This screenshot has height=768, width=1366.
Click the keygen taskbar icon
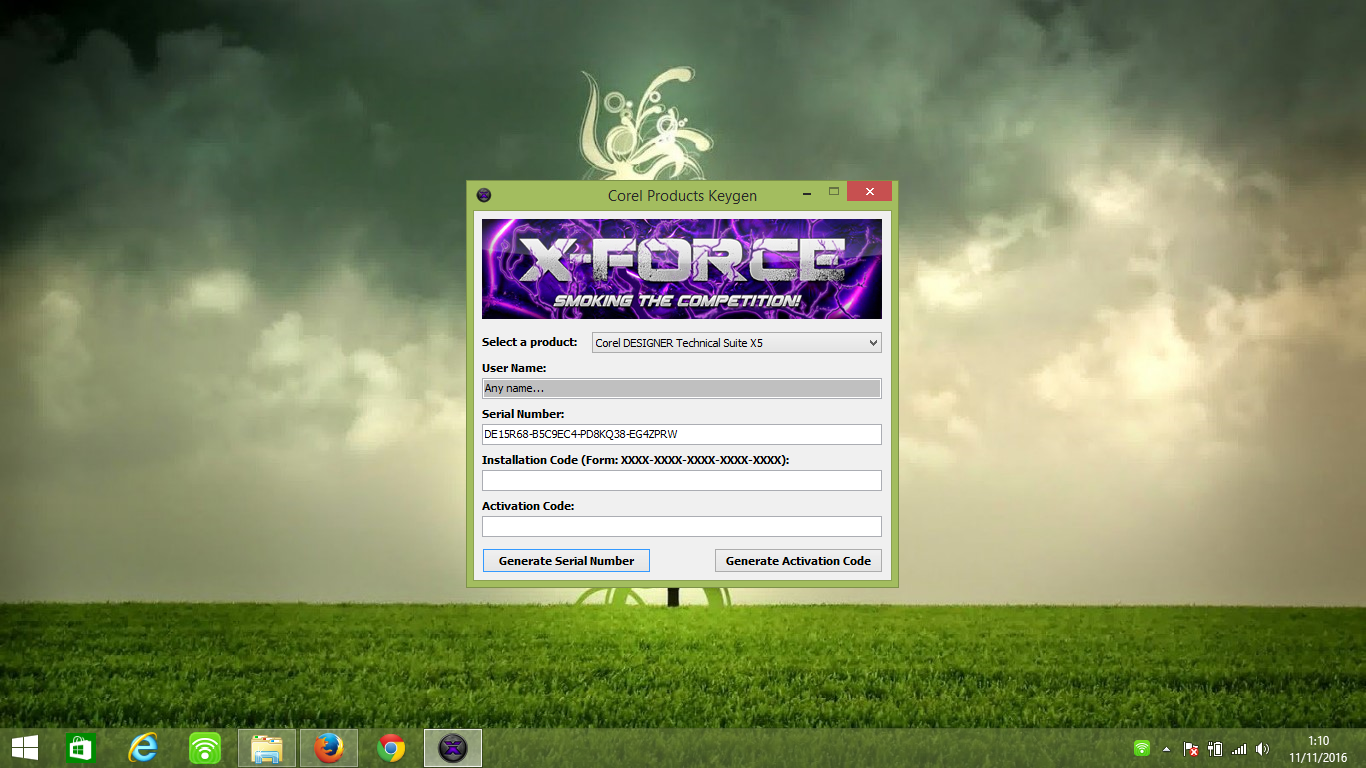(453, 748)
